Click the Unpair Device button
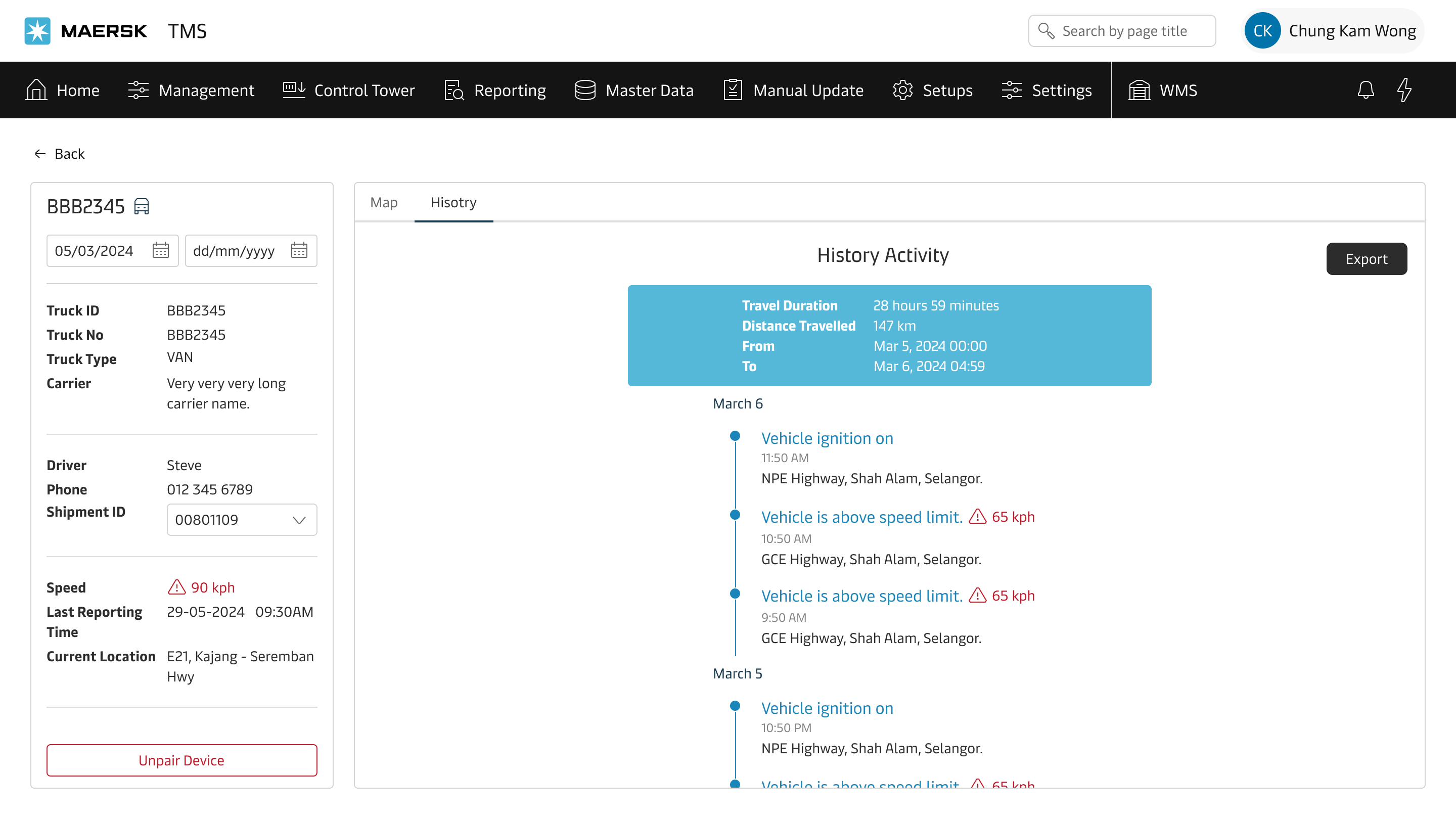This screenshot has height=819, width=1456. pos(181,760)
